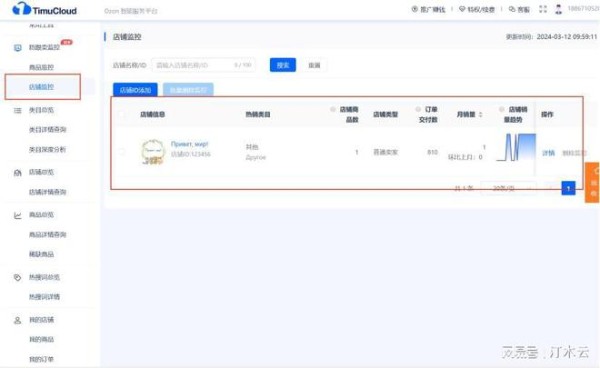Click the Привет, мир! store avatar image
This screenshot has height=368, width=600.
coord(153,152)
